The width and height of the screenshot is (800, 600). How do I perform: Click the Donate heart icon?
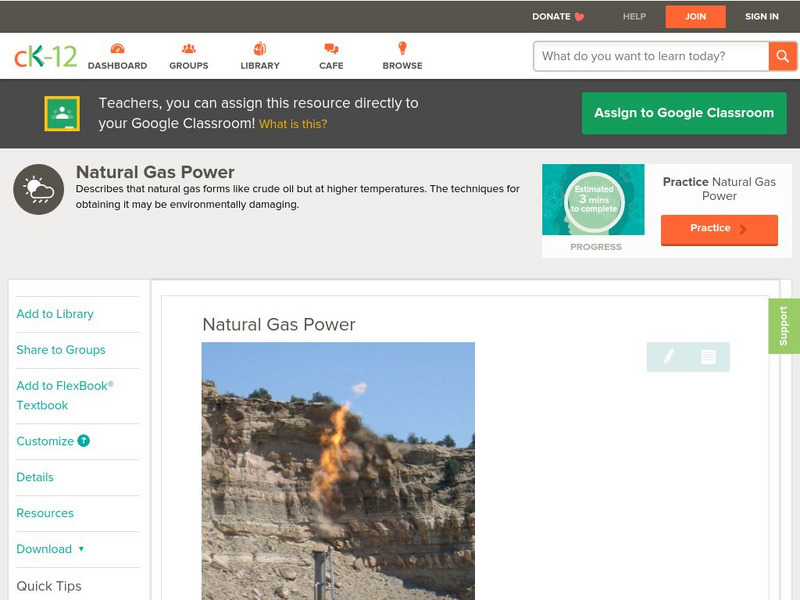579,17
